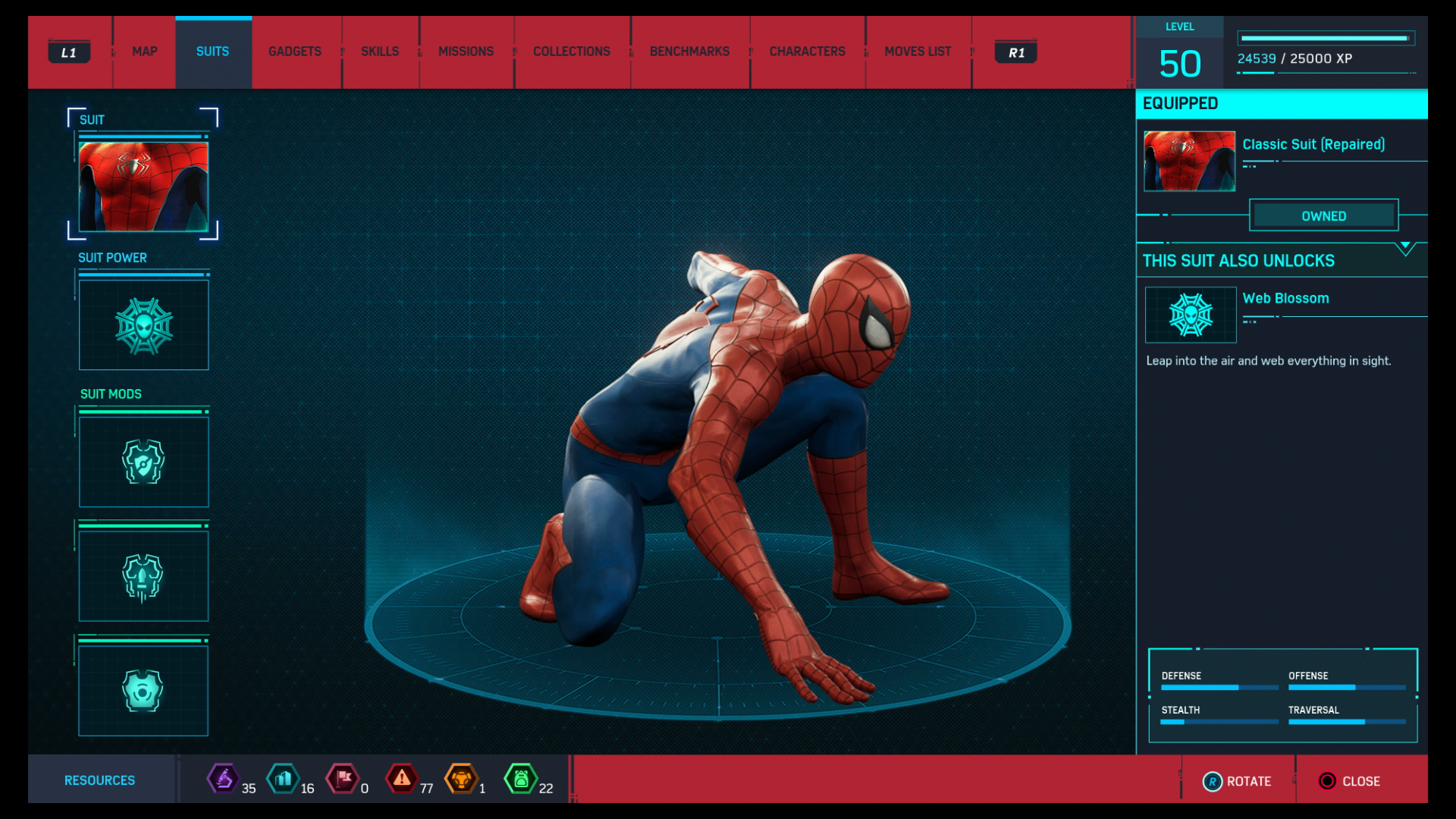Go to the Collections tab

pyautogui.click(x=571, y=52)
